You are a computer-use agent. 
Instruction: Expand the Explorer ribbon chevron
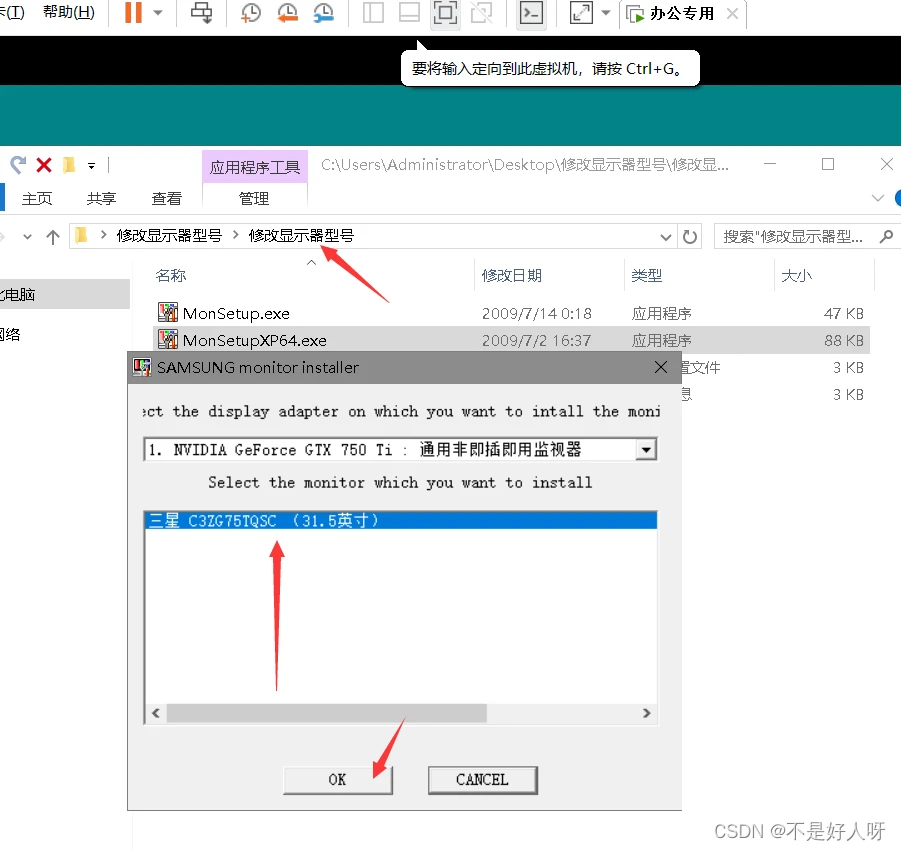877,198
